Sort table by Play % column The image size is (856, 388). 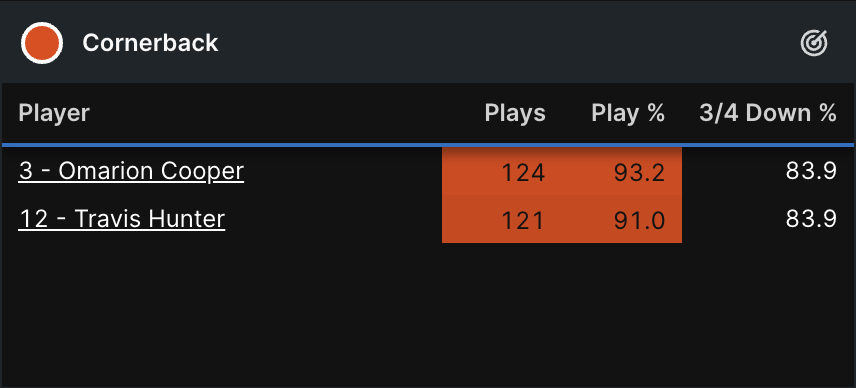coord(628,114)
